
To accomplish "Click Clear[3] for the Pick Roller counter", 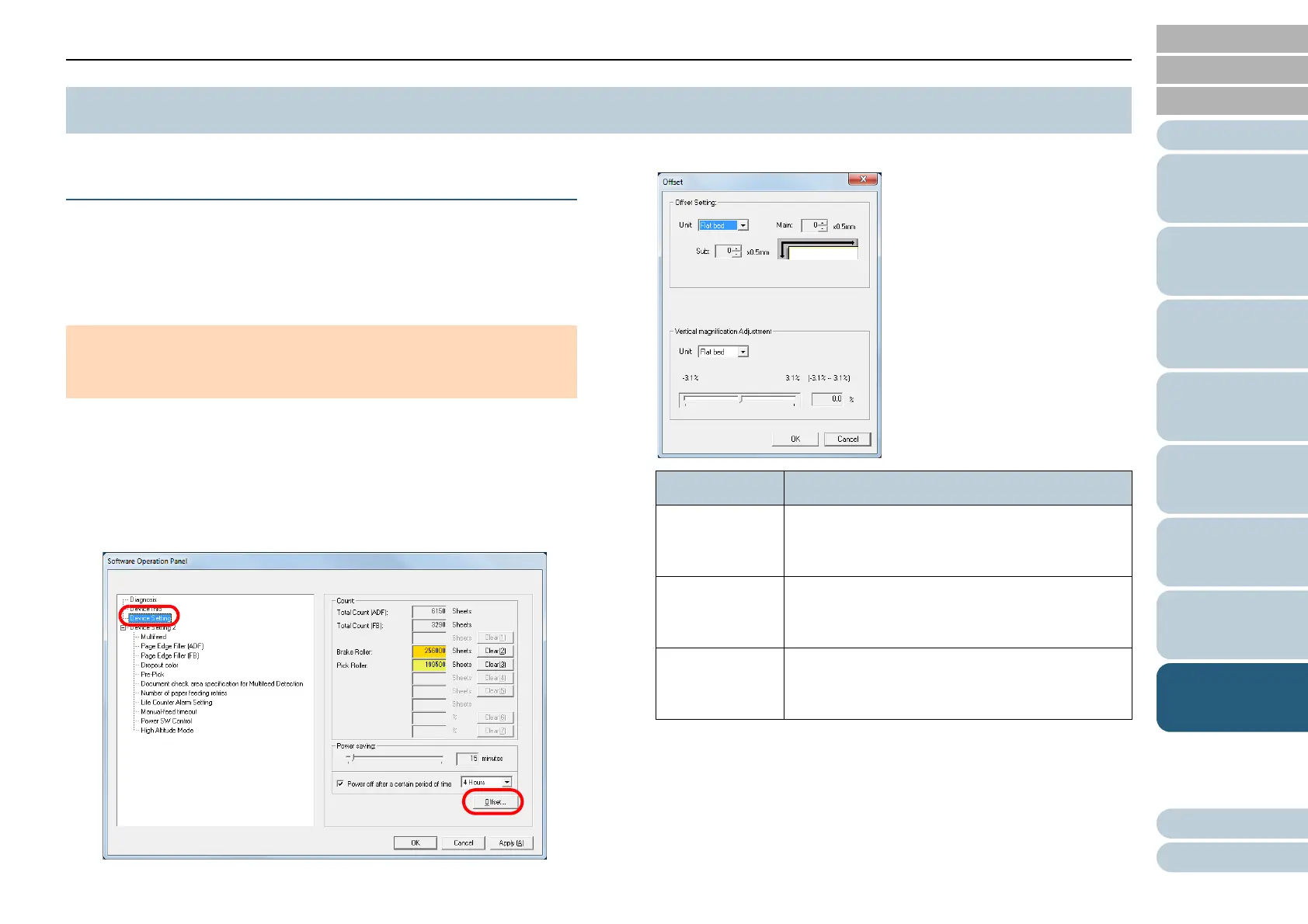I will (495, 665).
